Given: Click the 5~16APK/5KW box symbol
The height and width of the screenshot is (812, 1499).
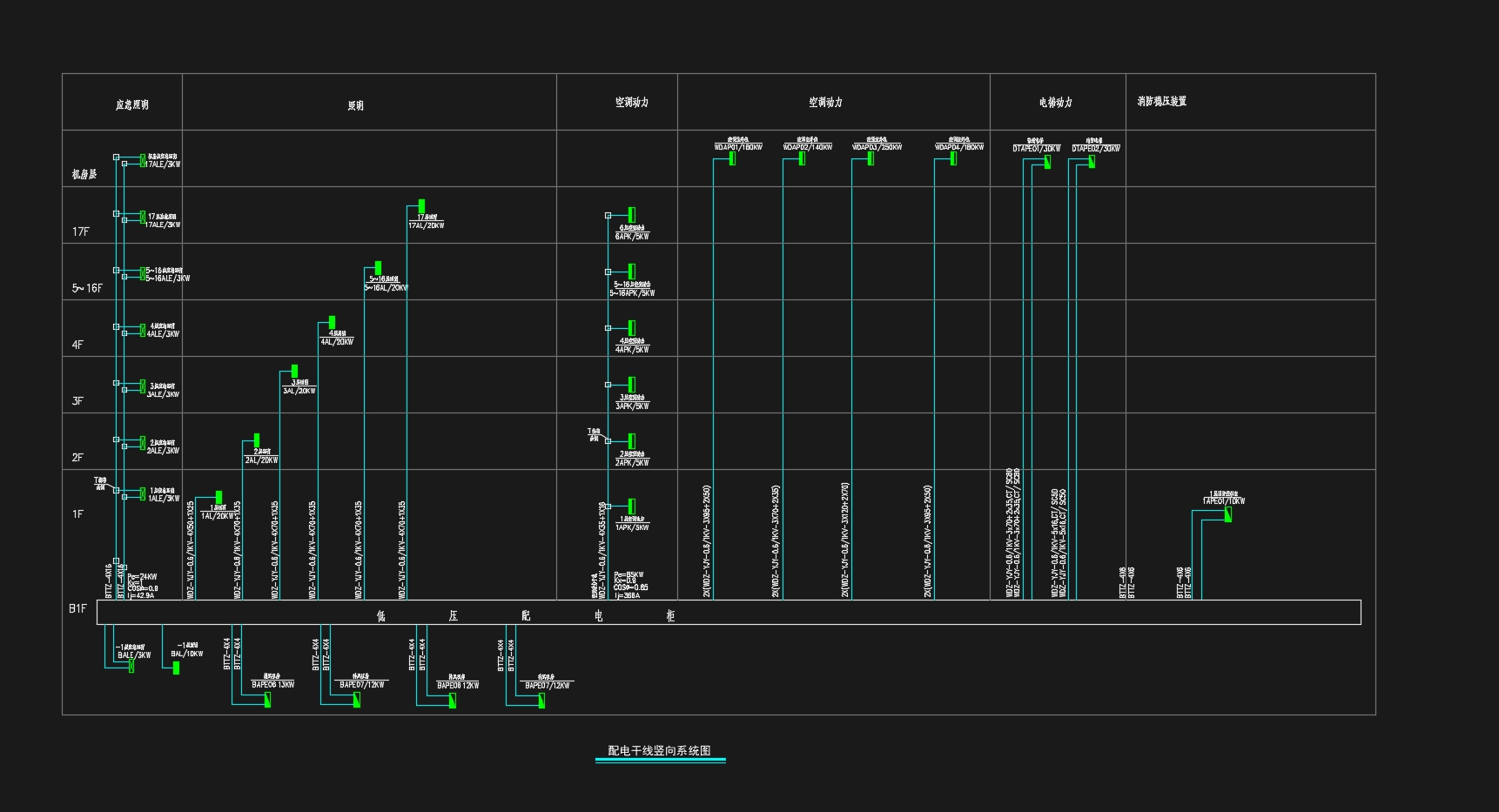Looking at the screenshot, I should pyautogui.click(x=632, y=272).
